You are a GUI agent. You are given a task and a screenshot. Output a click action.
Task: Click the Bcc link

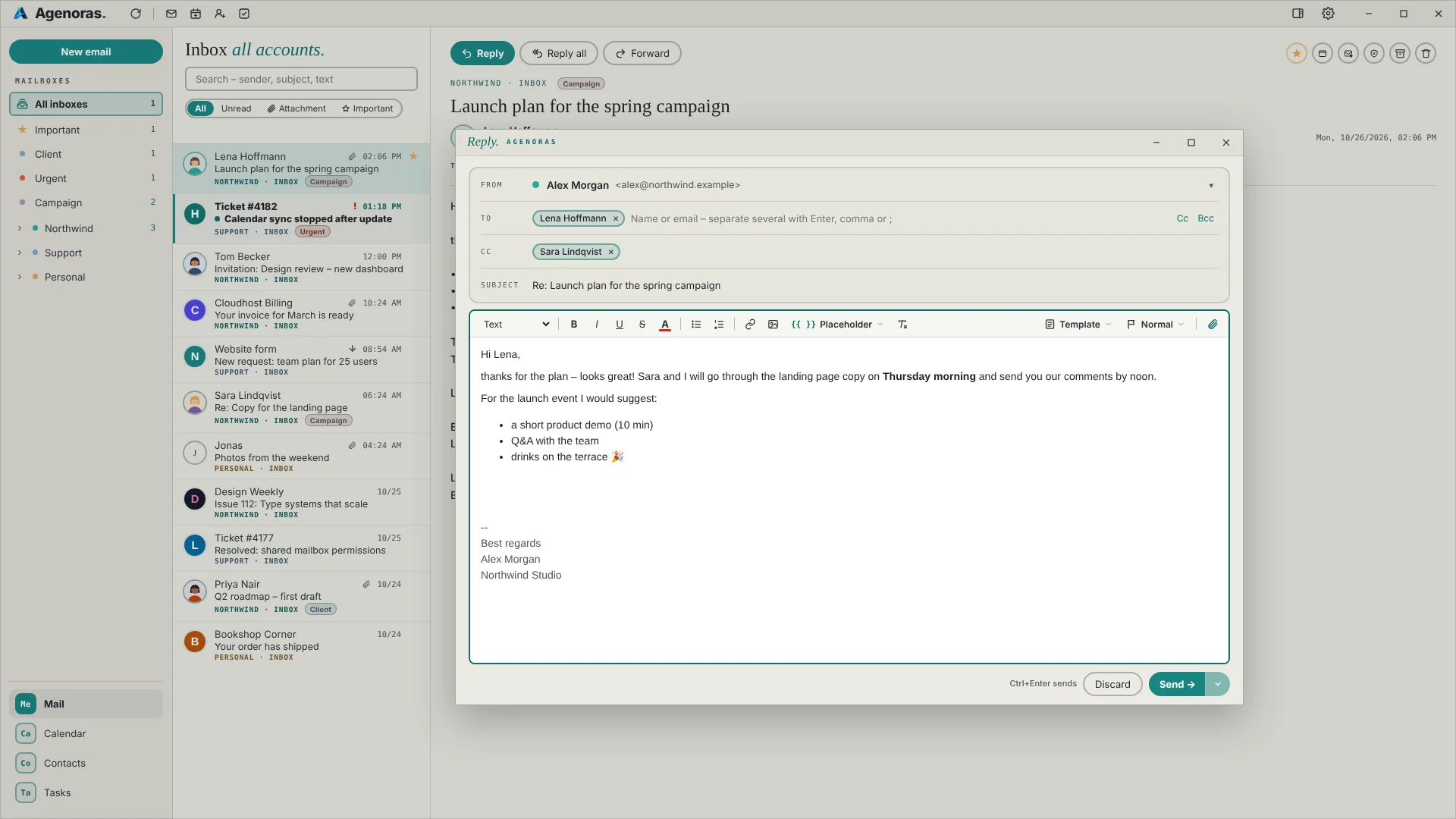point(1206,218)
